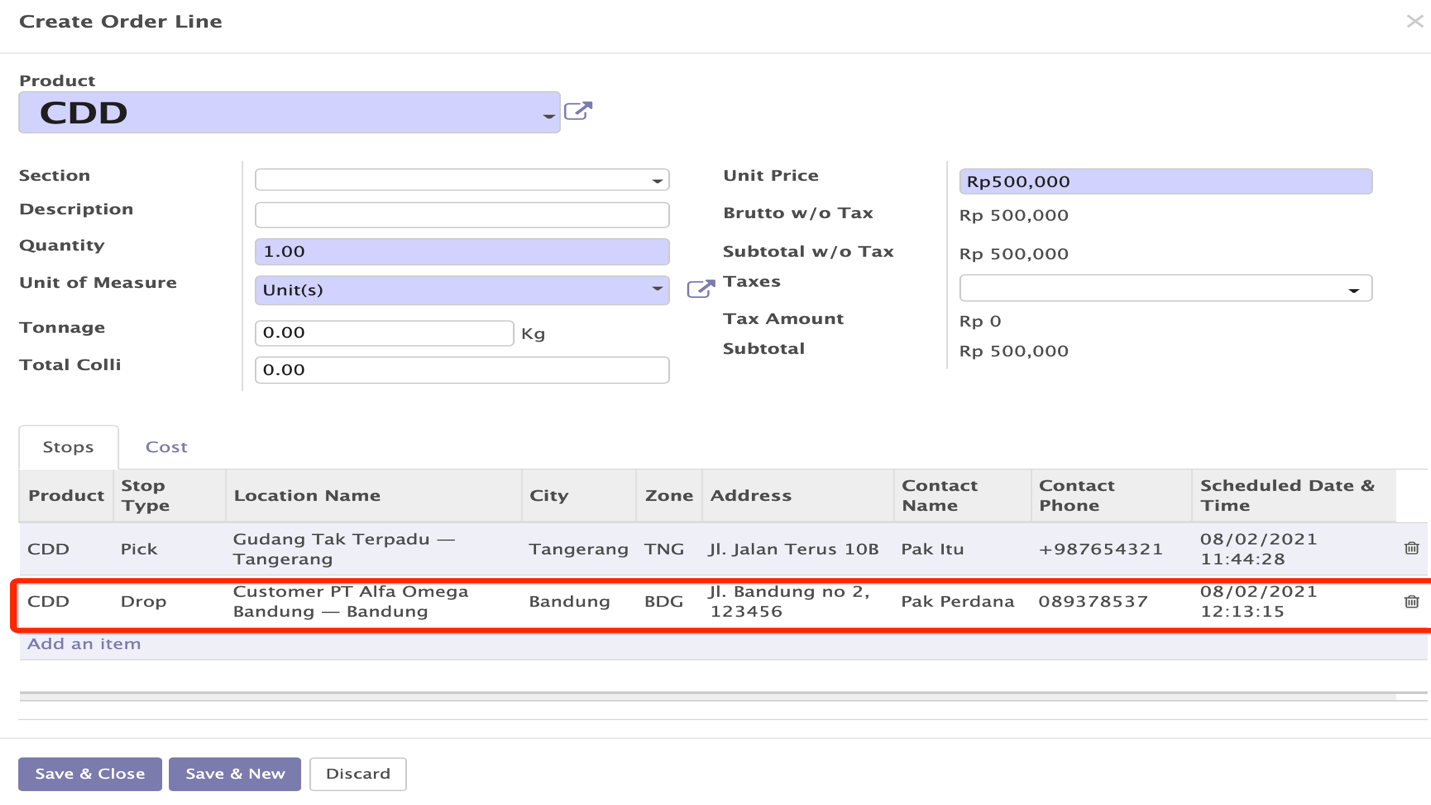Sort by Zone column header

[x=669, y=496]
